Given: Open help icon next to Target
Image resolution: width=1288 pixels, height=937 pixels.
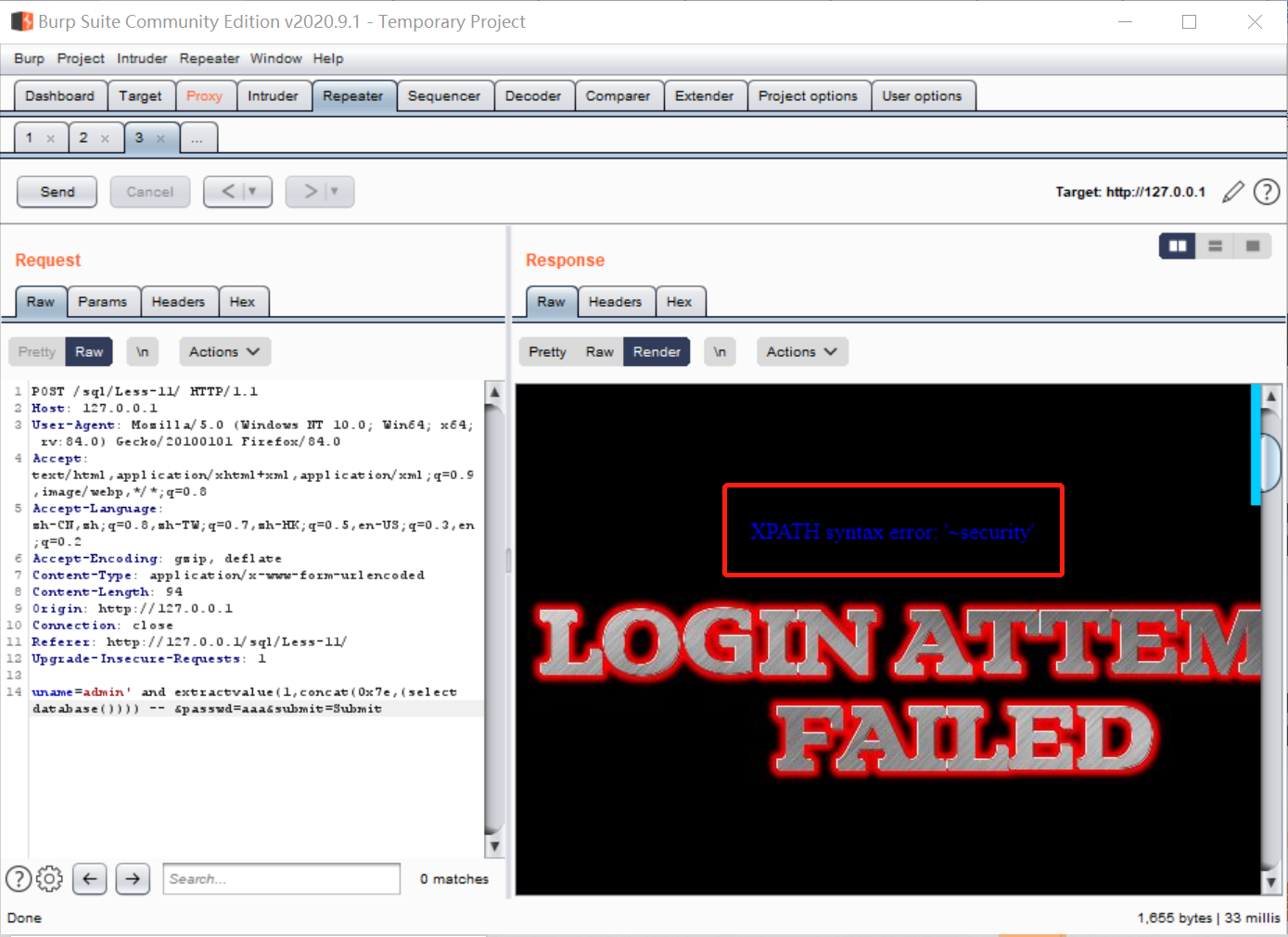Looking at the screenshot, I should coord(1267,192).
